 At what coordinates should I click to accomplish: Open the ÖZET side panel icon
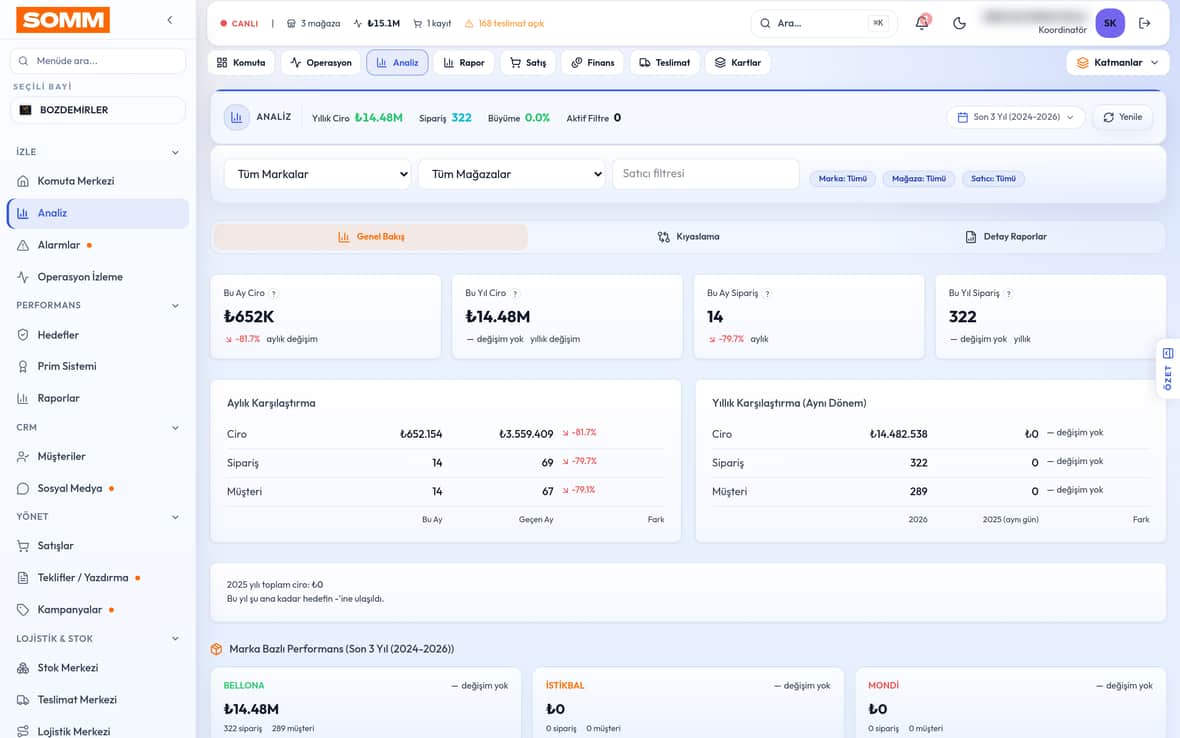pyautogui.click(x=1168, y=353)
